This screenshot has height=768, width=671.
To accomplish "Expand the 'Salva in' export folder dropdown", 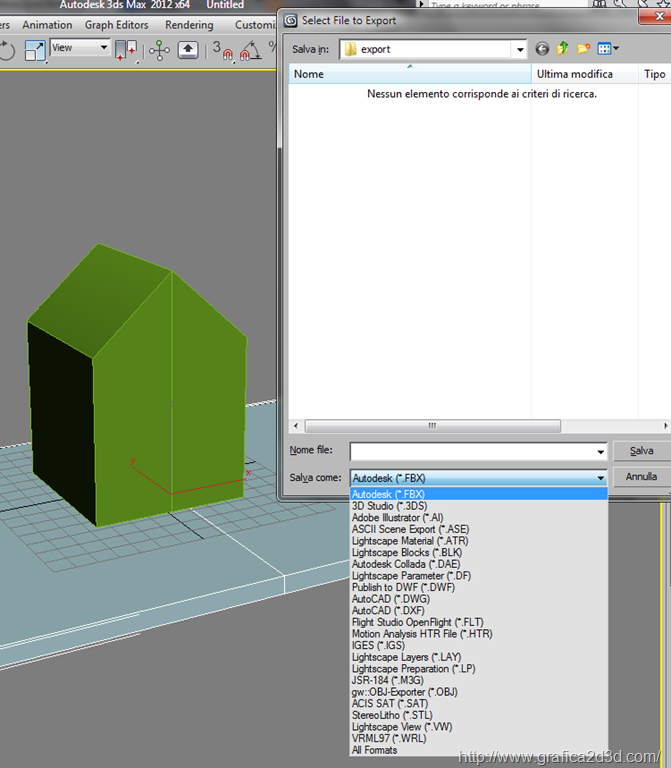I will click(x=519, y=49).
